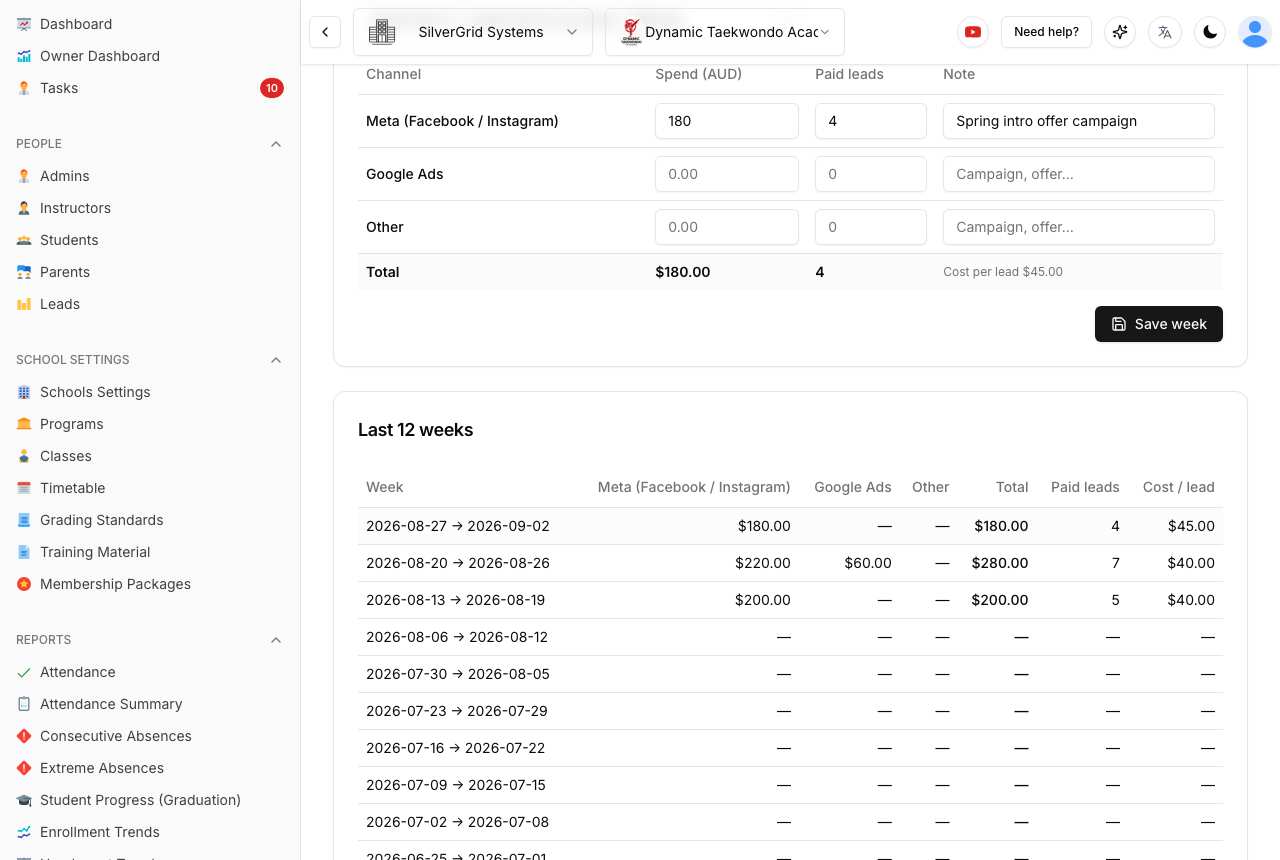Image resolution: width=1280 pixels, height=860 pixels.
Task: Click the Meta note input field
Action: pyautogui.click(x=1079, y=121)
